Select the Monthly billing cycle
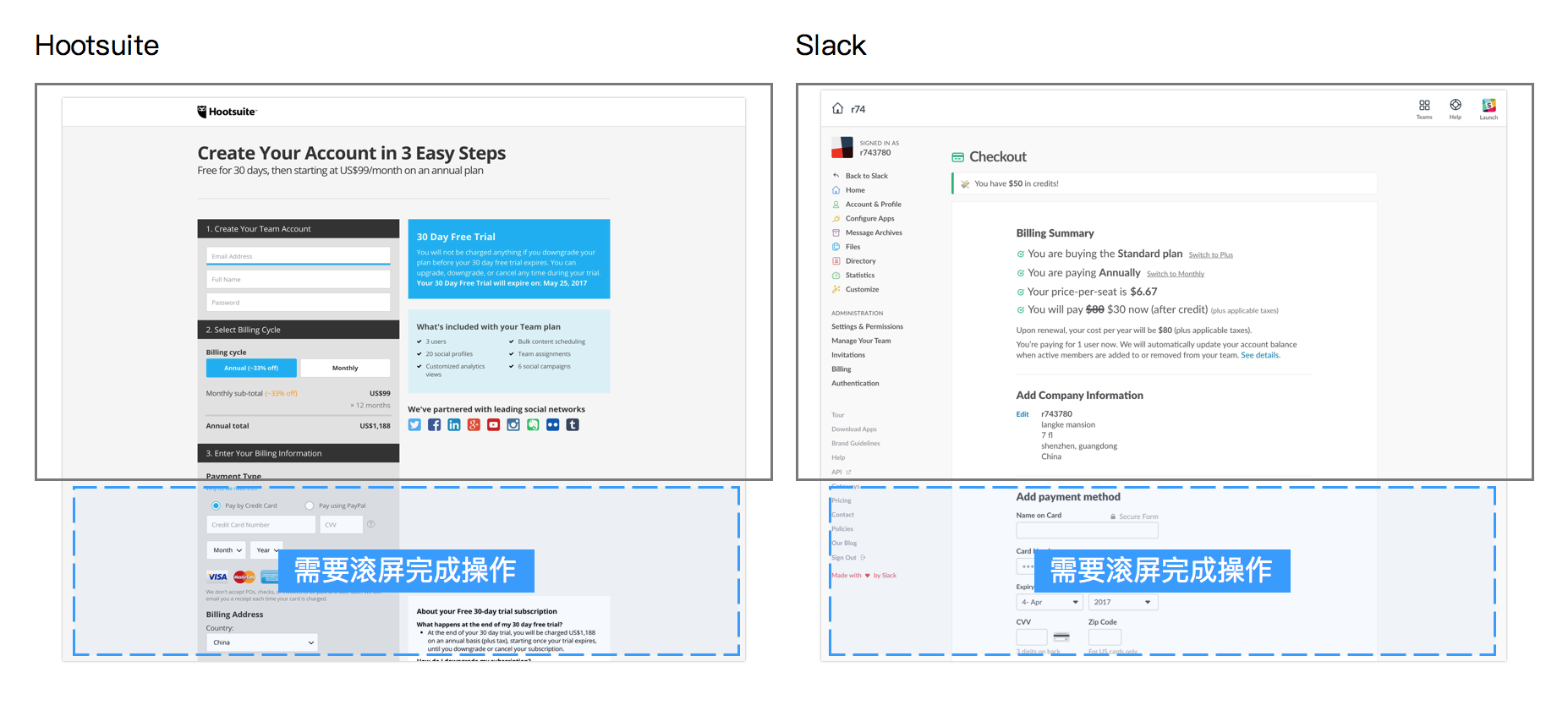 point(345,368)
